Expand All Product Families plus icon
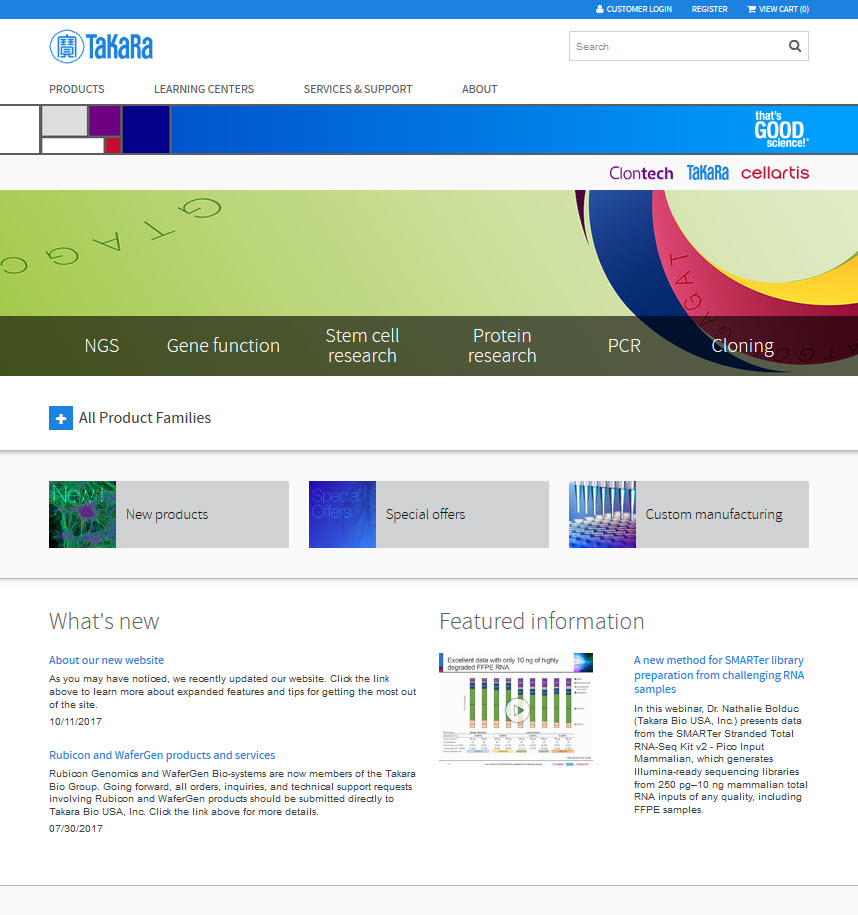 coord(61,418)
